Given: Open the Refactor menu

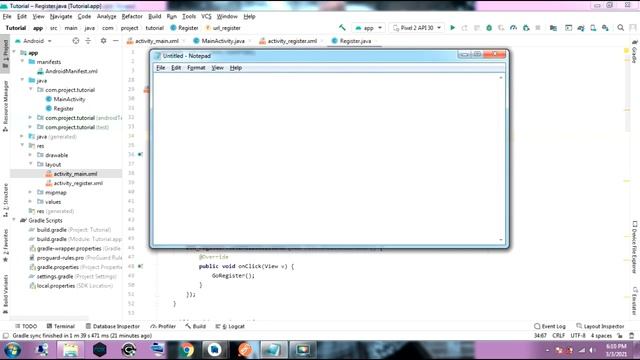Looking at the screenshot, I should pos(132,16).
